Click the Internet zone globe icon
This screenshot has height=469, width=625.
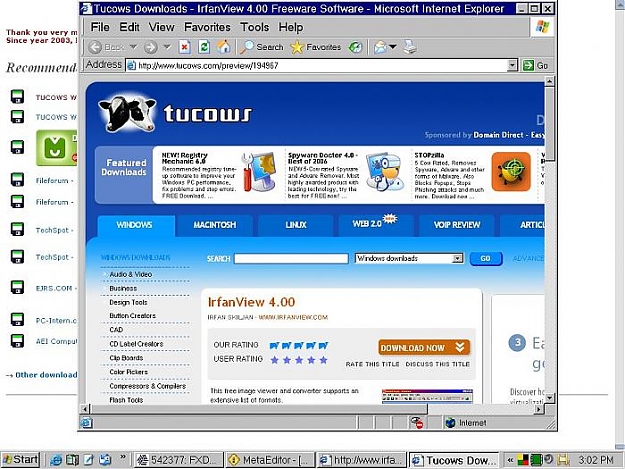coord(450,423)
